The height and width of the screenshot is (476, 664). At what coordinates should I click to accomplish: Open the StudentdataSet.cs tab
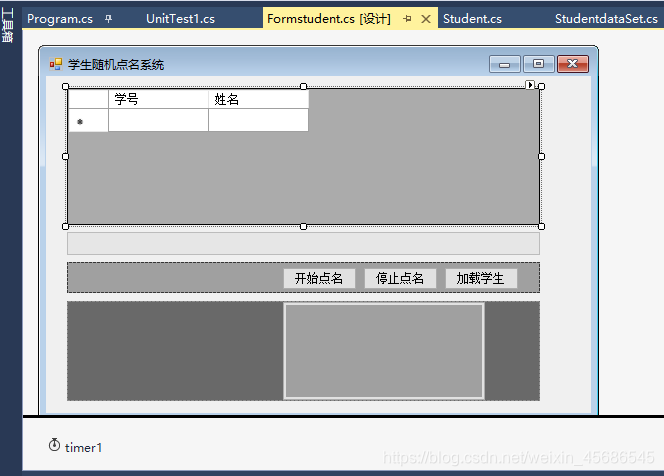606,19
